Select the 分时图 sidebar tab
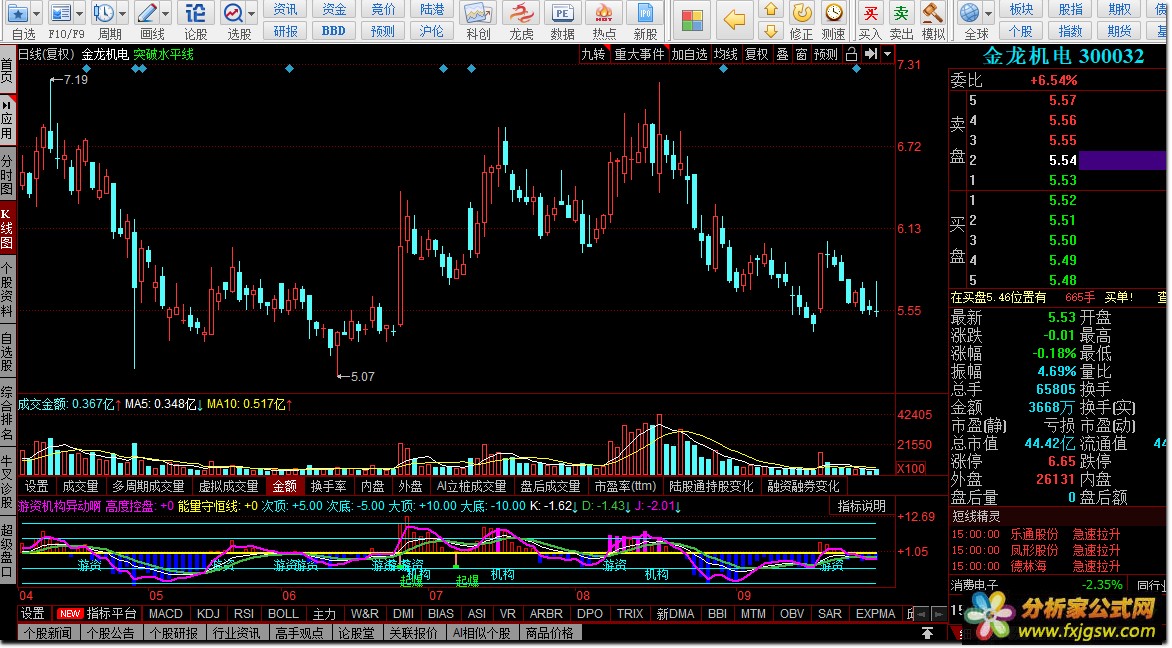Screen dimensions: 1172x648 pos(7,175)
